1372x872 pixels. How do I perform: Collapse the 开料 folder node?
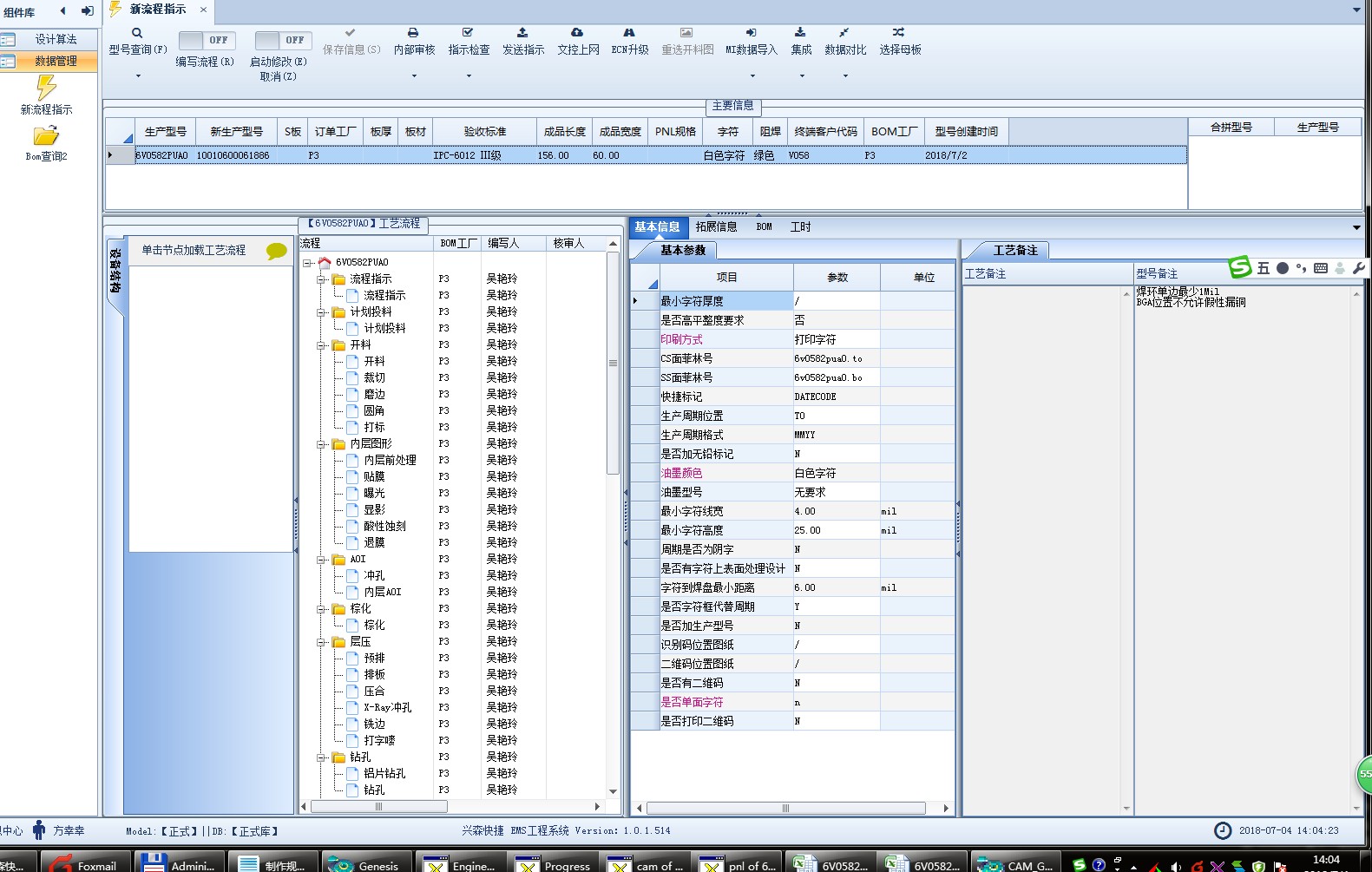tap(321, 345)
